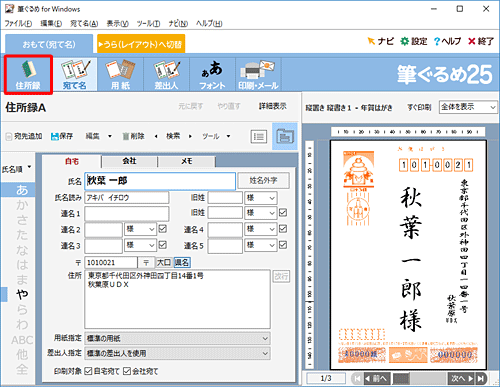This screenshot has width=500, height=387.
Task: Click the postcard preview thumbnail
Action: (408, 255)
